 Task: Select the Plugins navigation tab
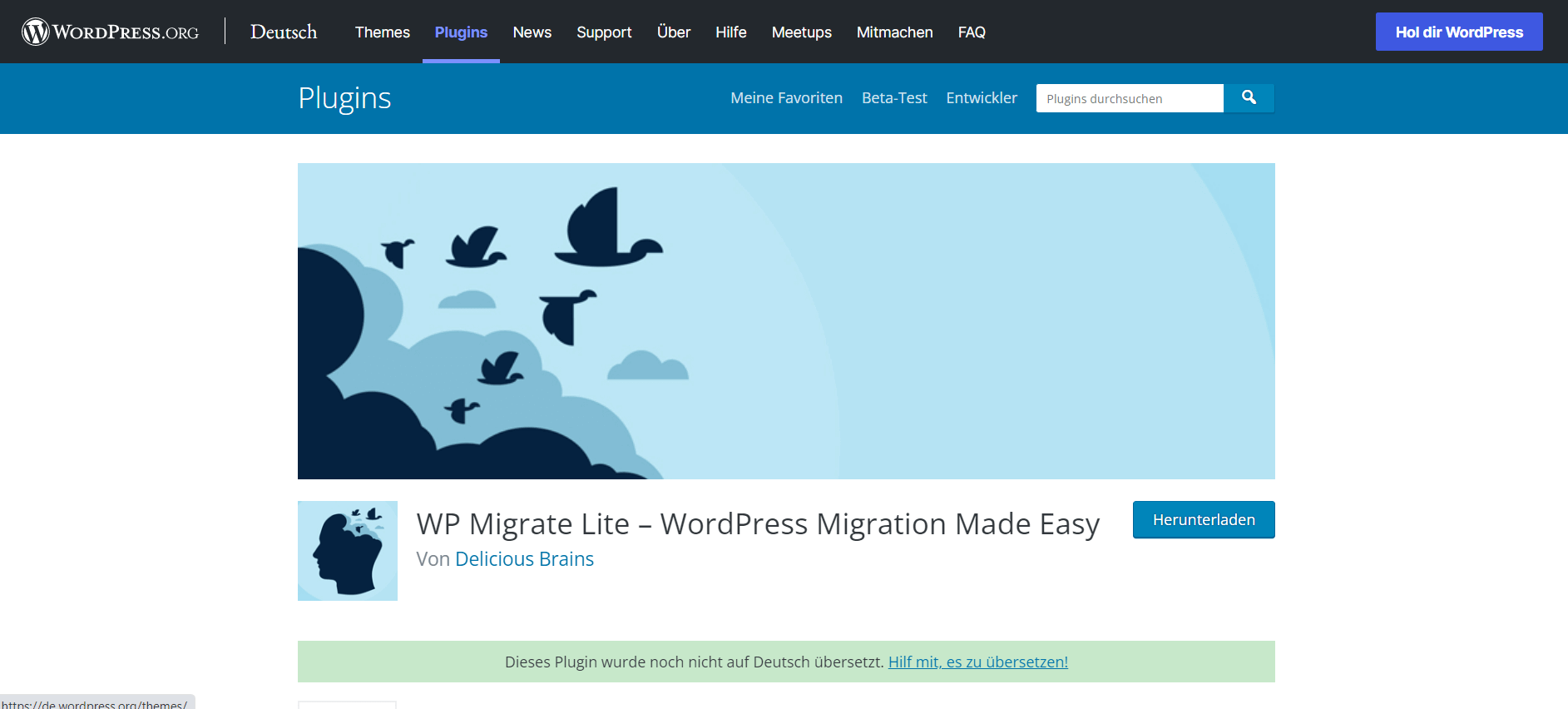pyautogui.click(x=461, y=32)
